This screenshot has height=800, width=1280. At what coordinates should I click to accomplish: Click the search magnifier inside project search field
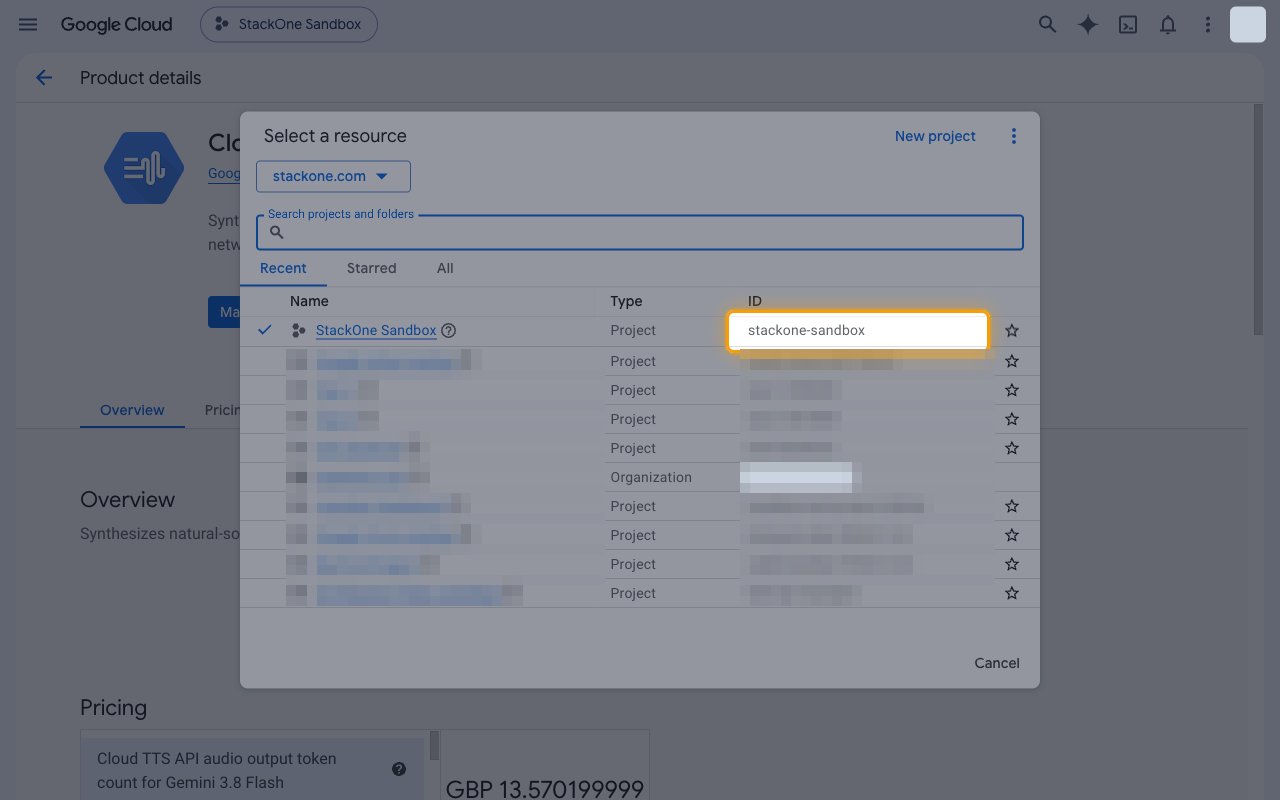tap(277, 232)
